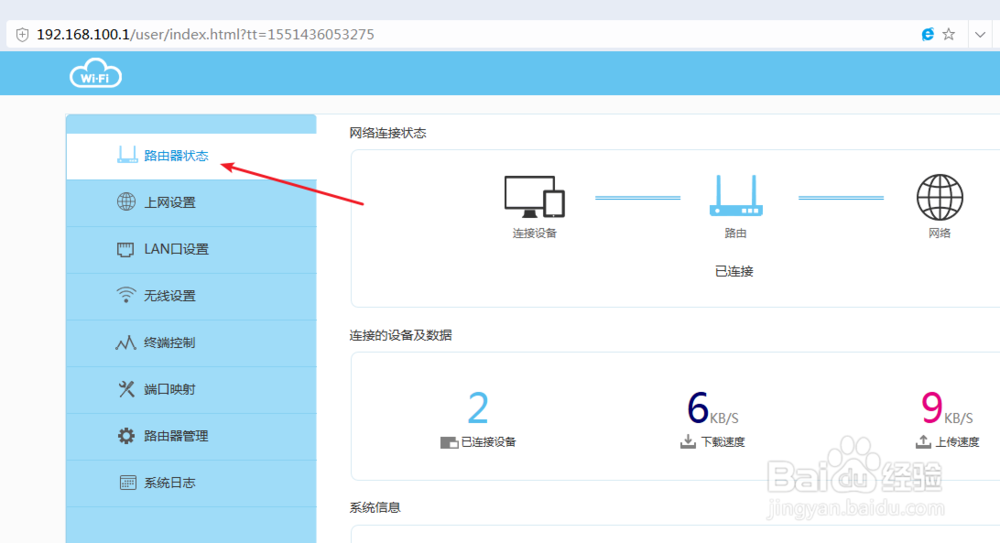The width and height of the screenshot is (1000, 543).
Task: Click the 6 KB/S download speed value
Action: click(x=712, y=408)
